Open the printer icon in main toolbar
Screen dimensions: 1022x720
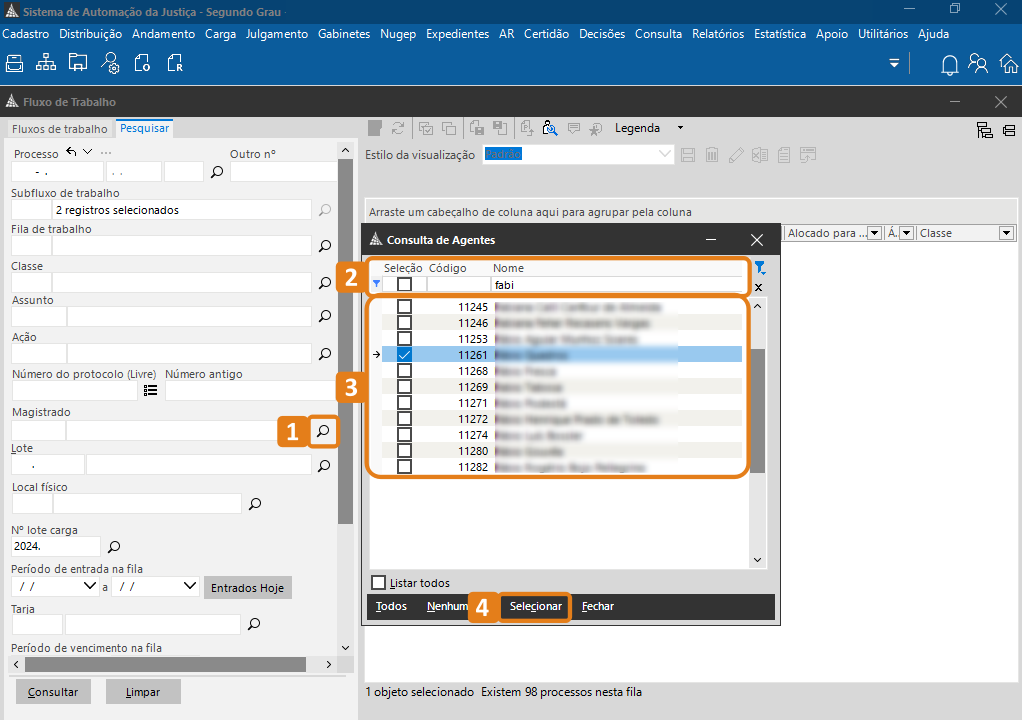[14, 63]
